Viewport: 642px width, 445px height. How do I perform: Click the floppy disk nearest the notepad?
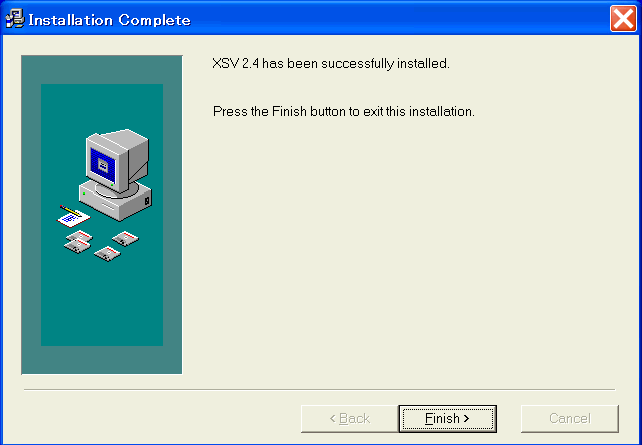[x=79, y=236]
